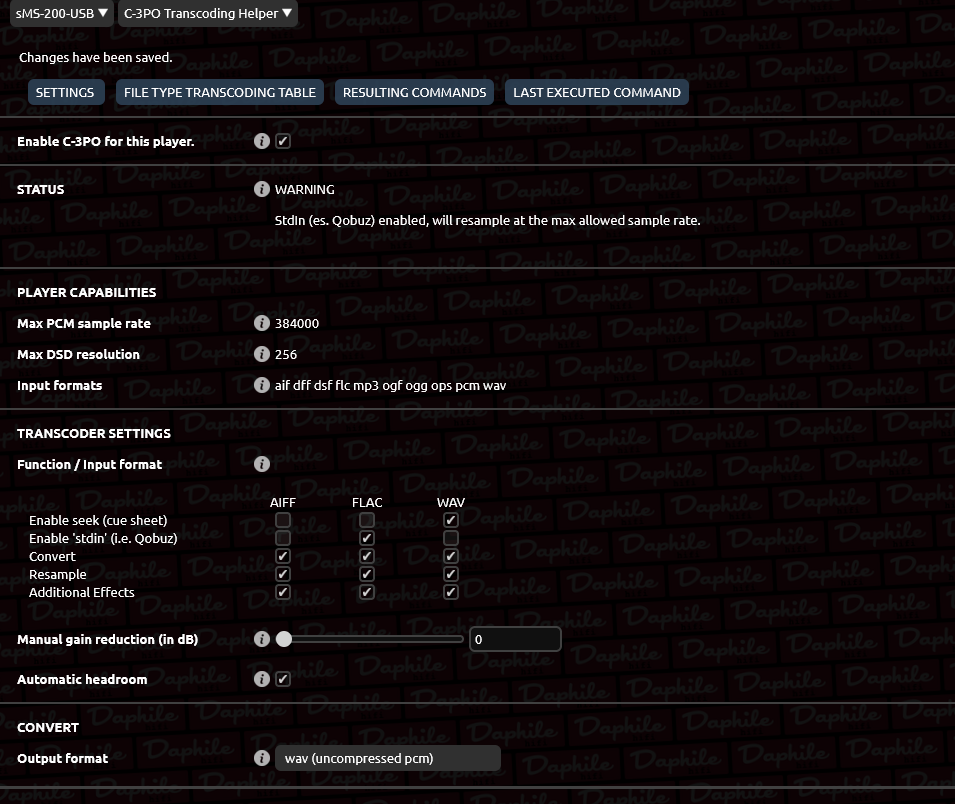Uncheck Automatic headroom checkbox
955x804 pixels.
pos(283,679)
